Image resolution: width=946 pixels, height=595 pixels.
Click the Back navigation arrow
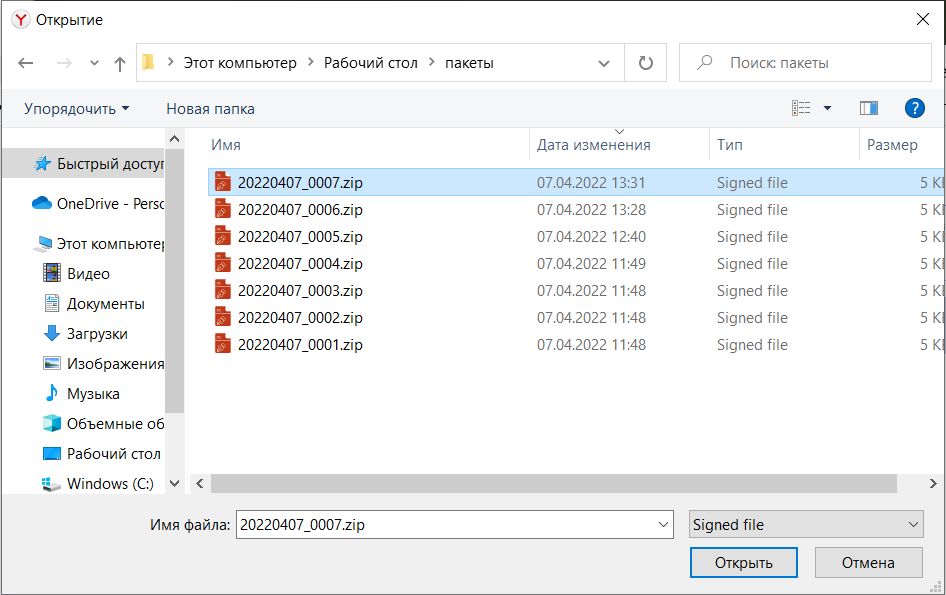tap(26, 63)
